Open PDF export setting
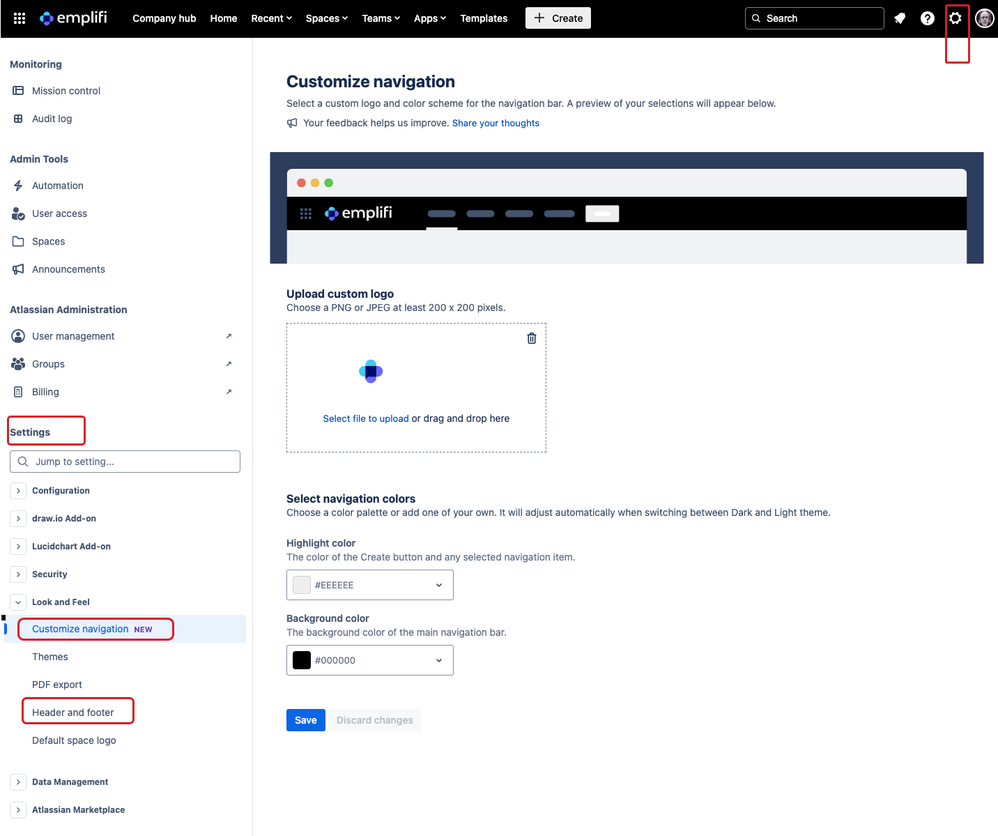This screenshot has width=998, height=836. coord(57,685)
